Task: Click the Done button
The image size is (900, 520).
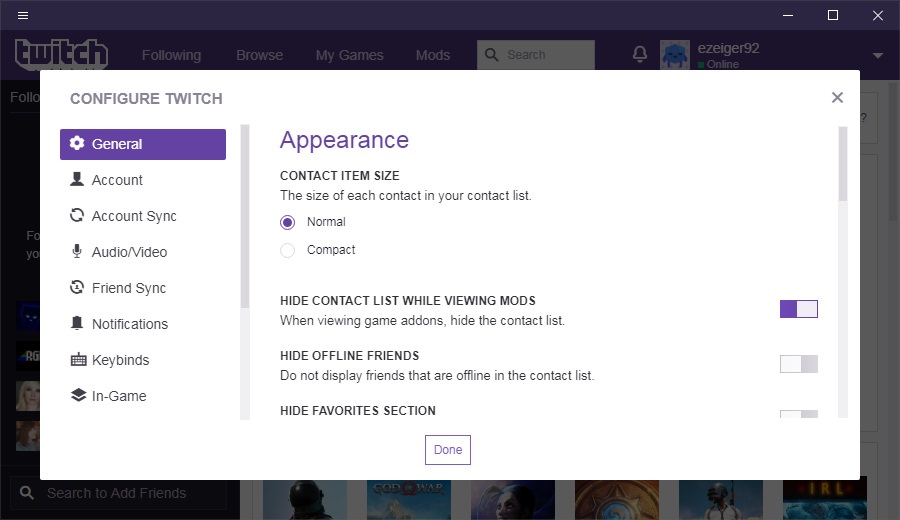Action: click(x=448, y=449)
